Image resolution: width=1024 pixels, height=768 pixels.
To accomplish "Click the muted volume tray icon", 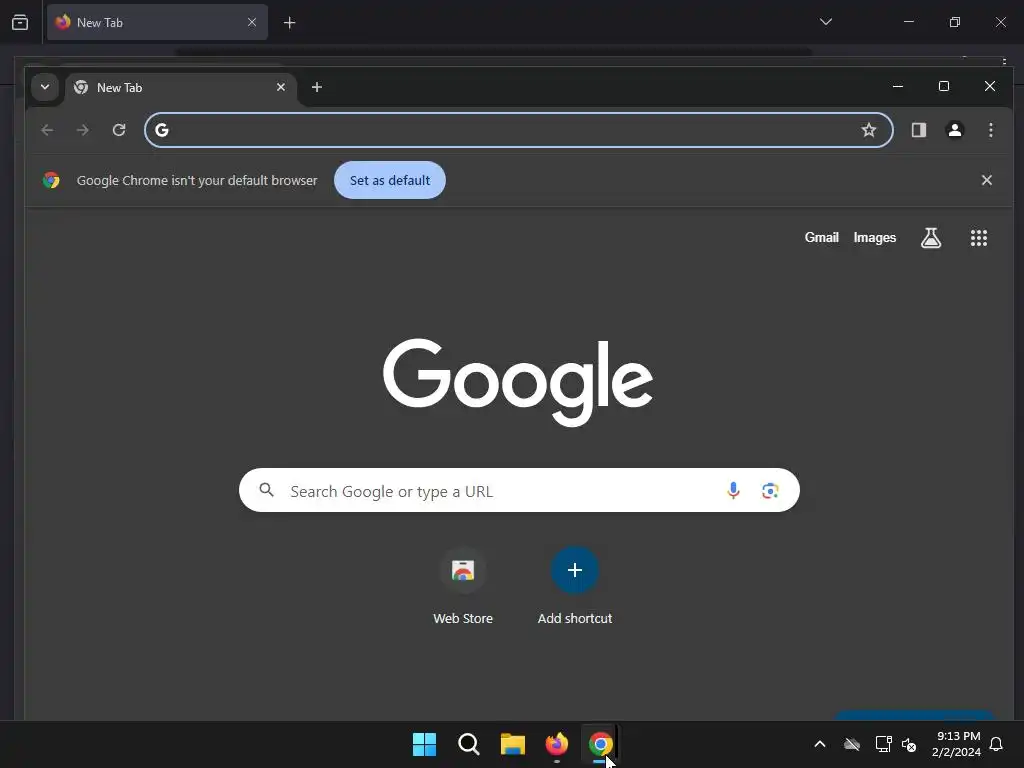I will coord(908,744).
